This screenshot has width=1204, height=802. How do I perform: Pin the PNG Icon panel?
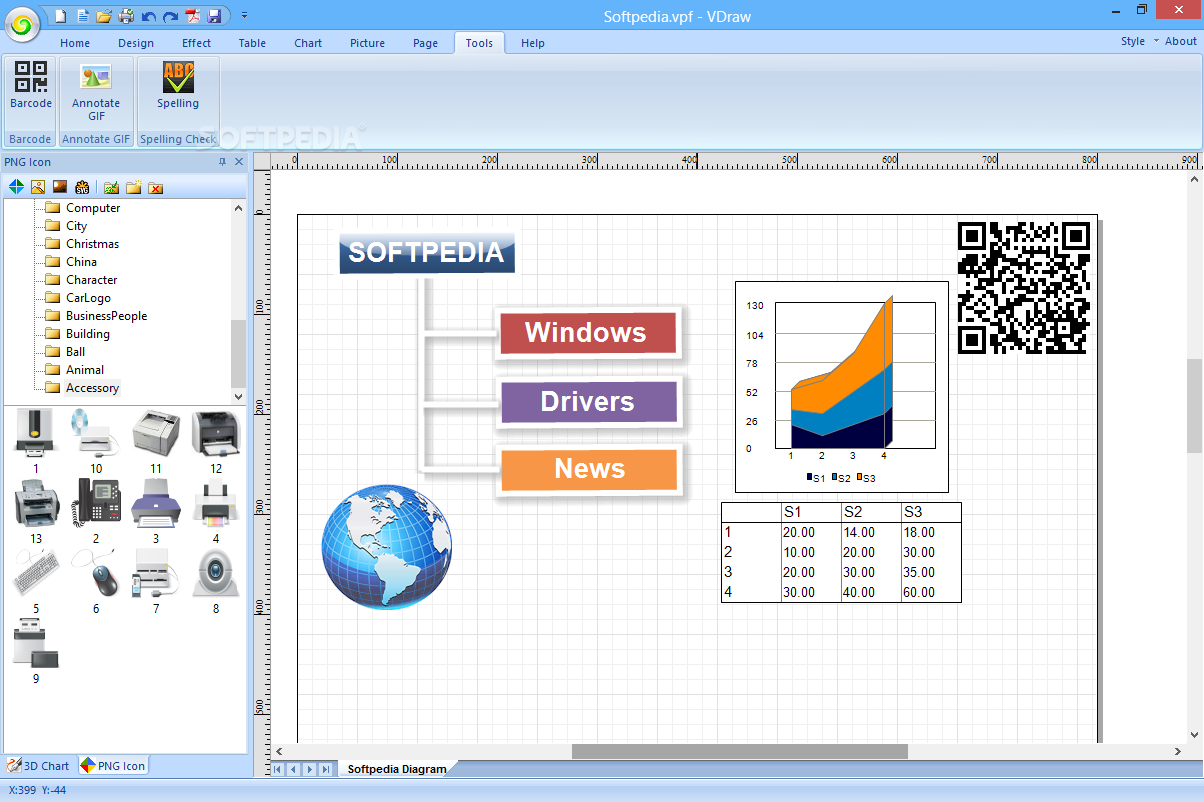pyautogui.click(x=222, y=162)
